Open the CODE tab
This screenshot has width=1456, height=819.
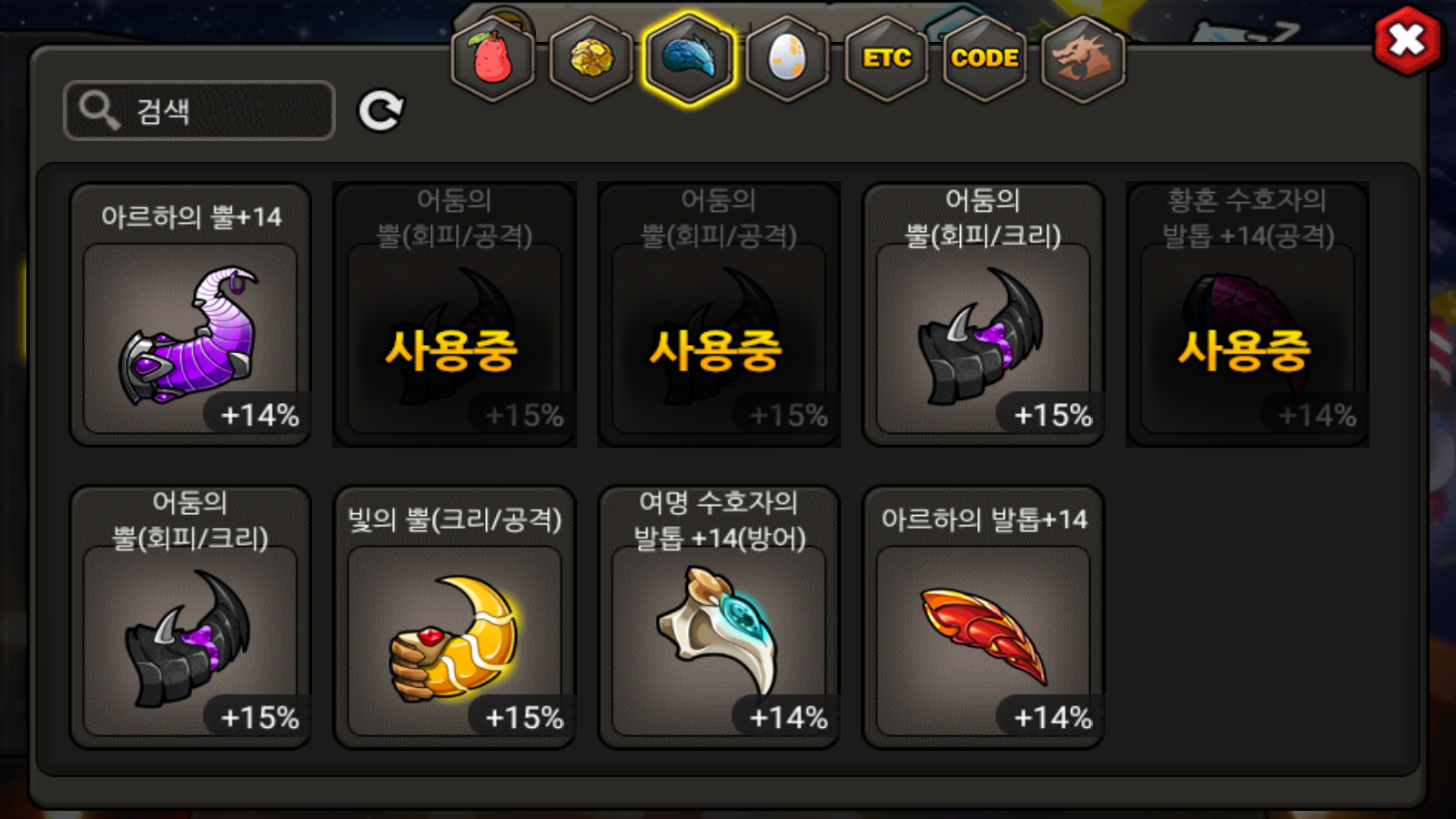(x=985, y=59)
